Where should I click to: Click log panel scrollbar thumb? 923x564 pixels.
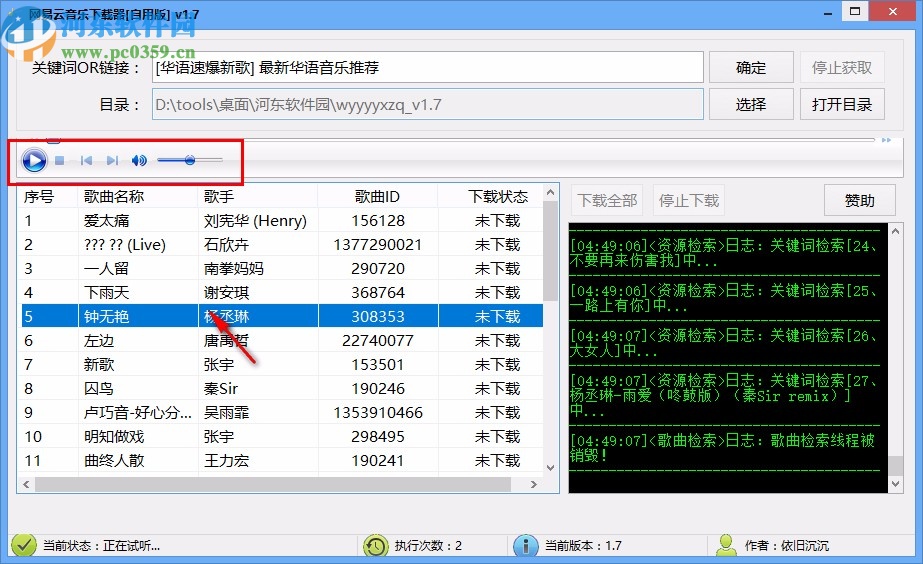[x=895, y=466]
